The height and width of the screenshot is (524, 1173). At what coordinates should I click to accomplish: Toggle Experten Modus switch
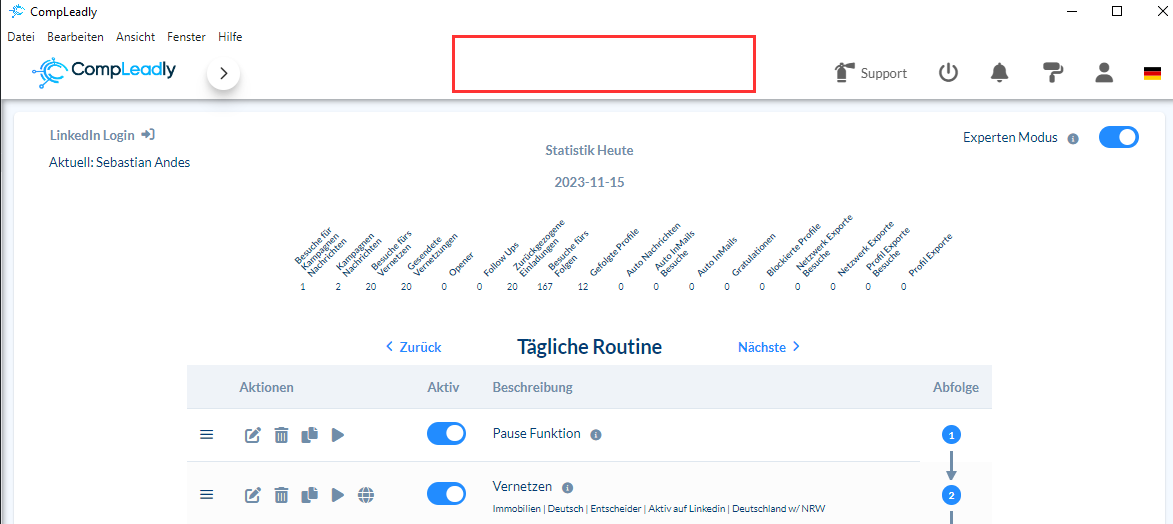1118,138
